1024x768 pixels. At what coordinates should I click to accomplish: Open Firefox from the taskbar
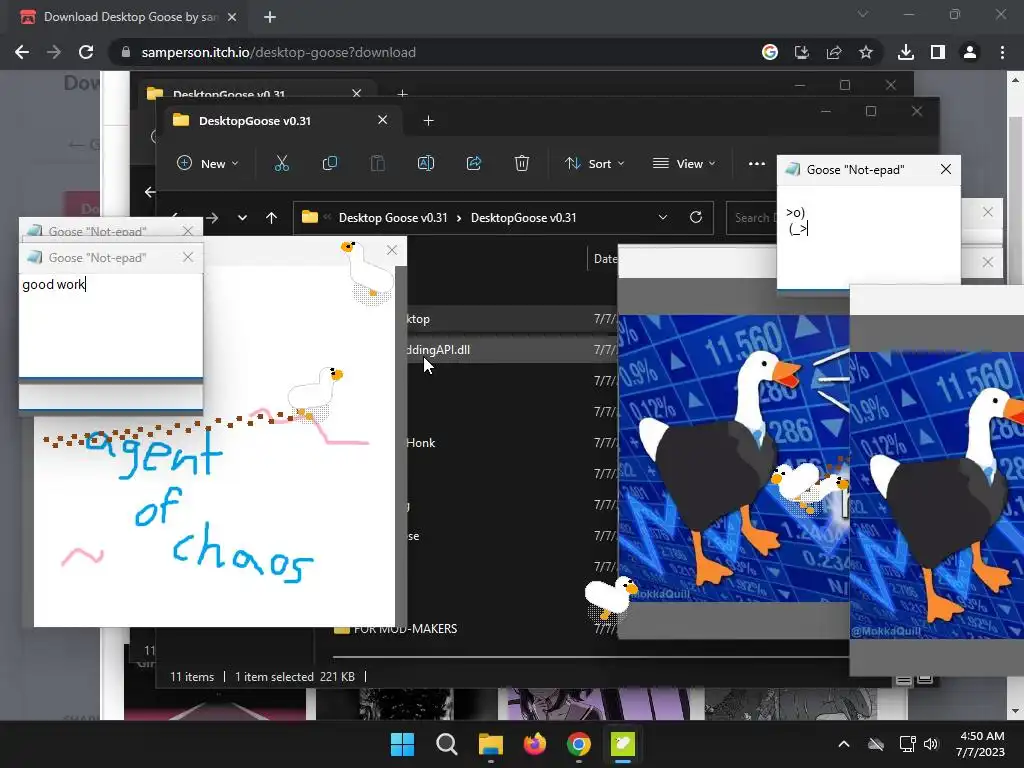[x=535, y=744]
